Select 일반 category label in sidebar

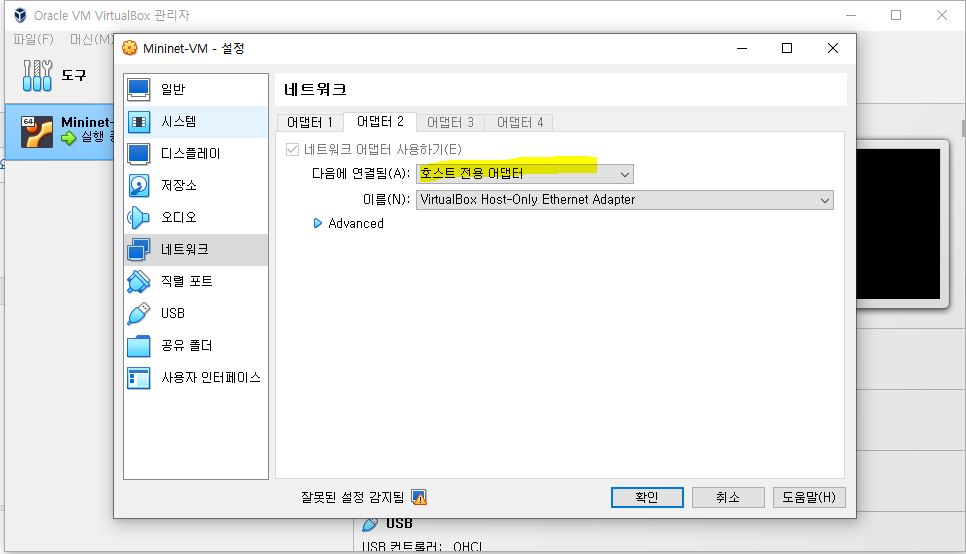(172, 89)
